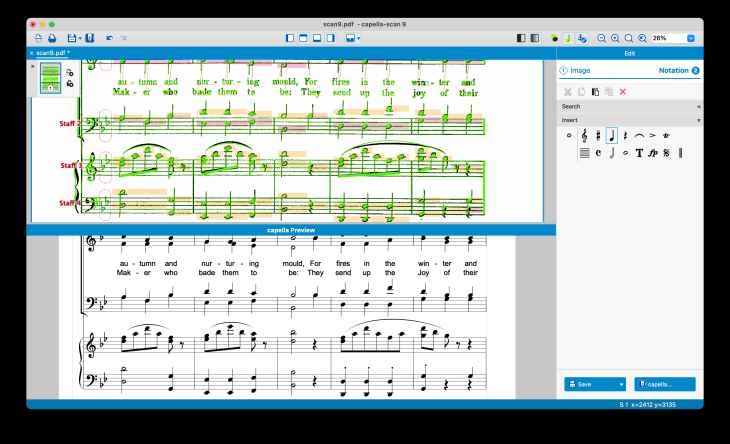
Task: Select the staff lines insert tool
Action: [x=584, y=153]
